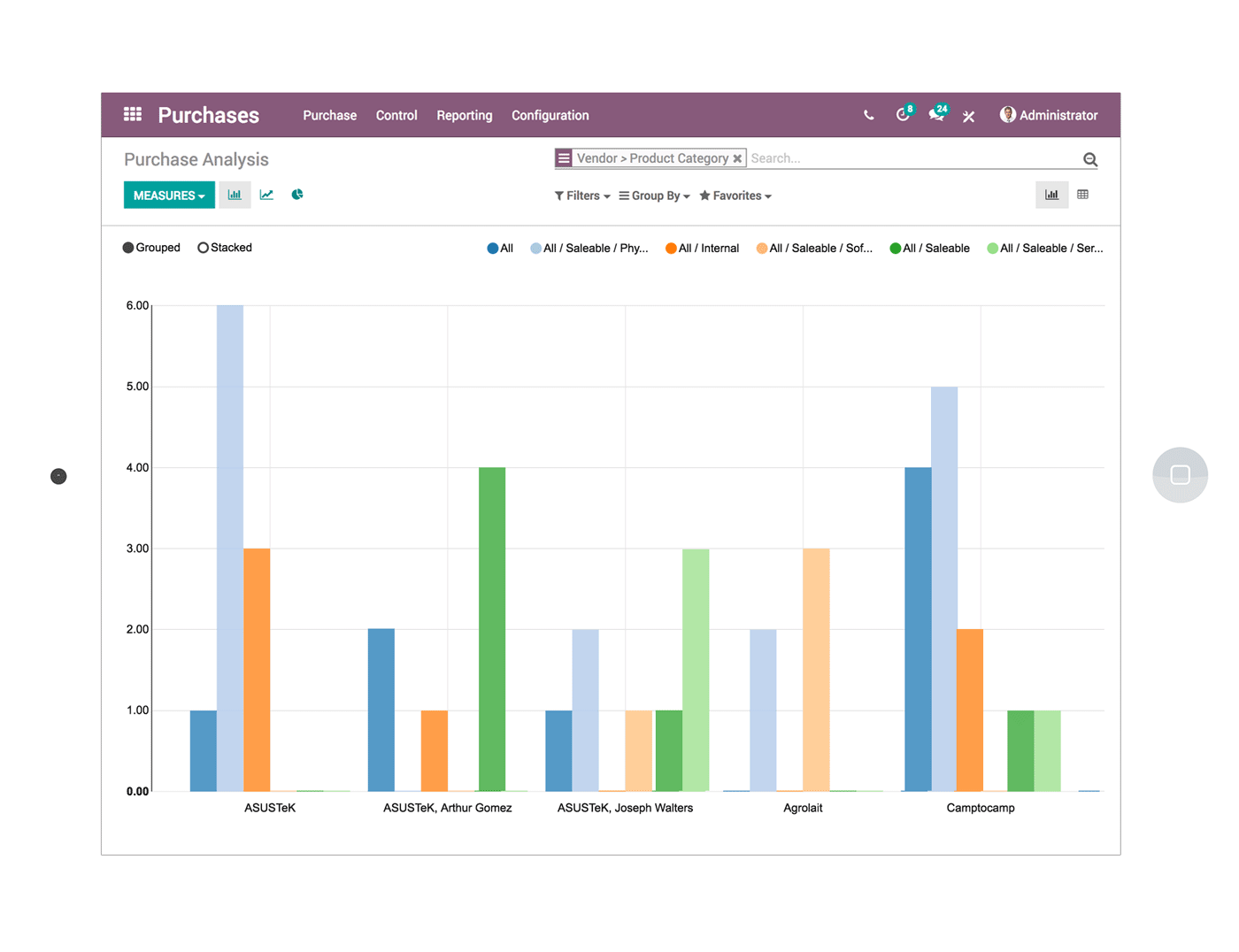Open the developer tools wrench icon
The height and width of the screenshot is (952, 1239).
[x=968, y=115]
